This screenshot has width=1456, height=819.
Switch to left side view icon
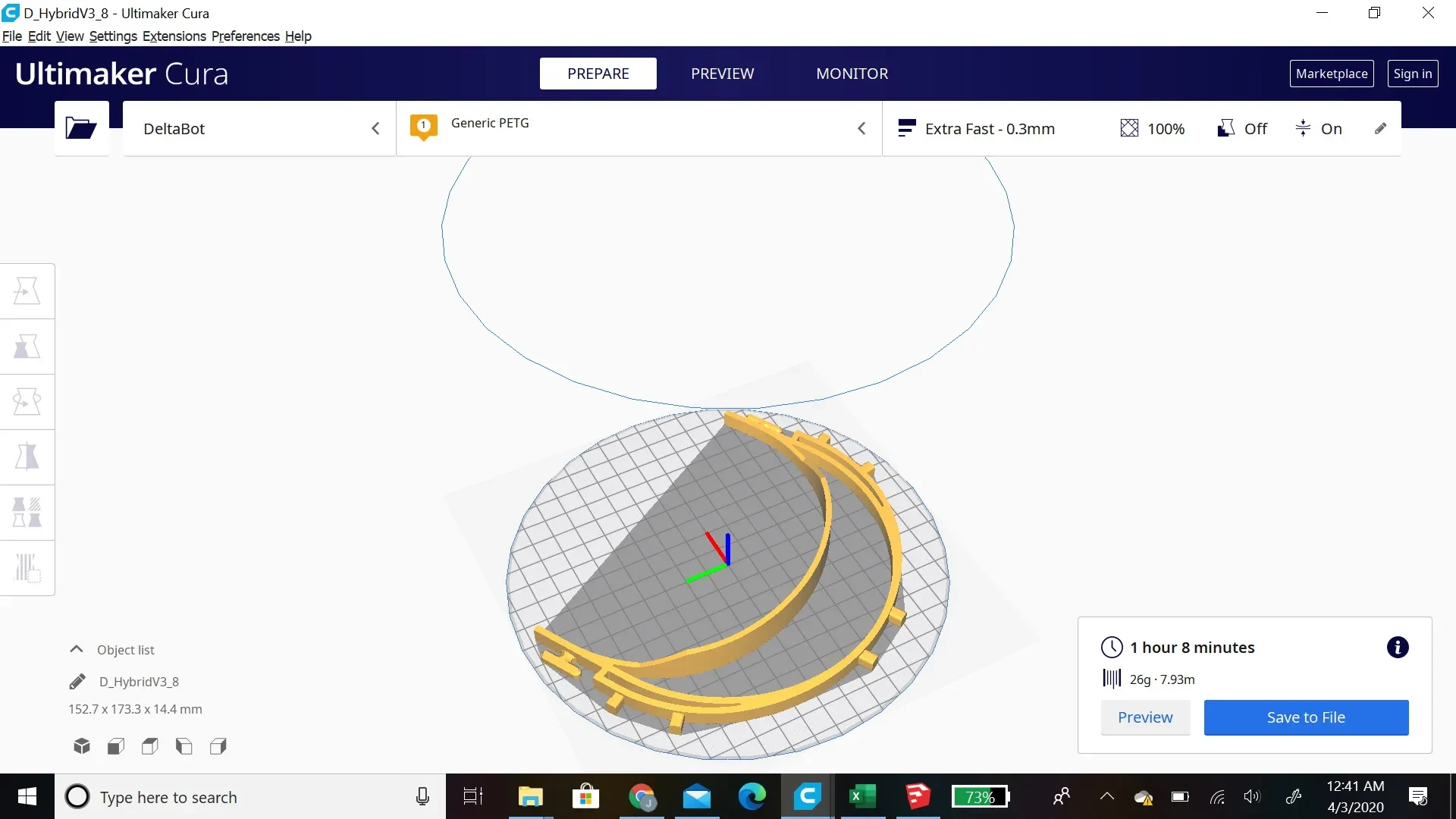184,746
